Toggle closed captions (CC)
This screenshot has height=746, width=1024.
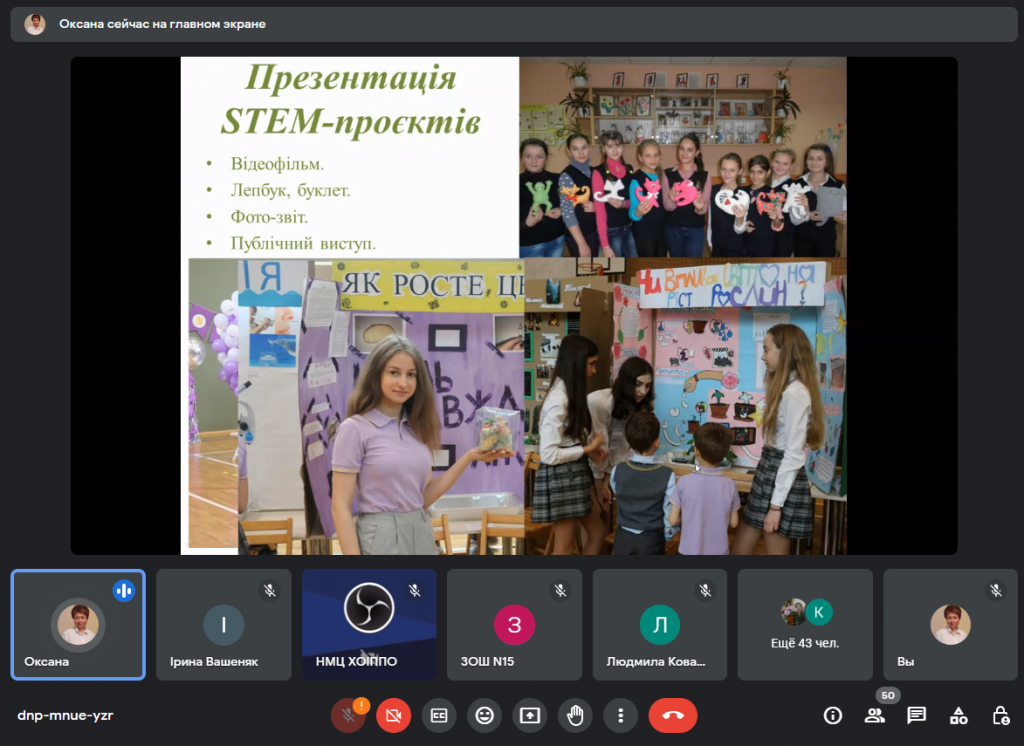coord(439,715)
